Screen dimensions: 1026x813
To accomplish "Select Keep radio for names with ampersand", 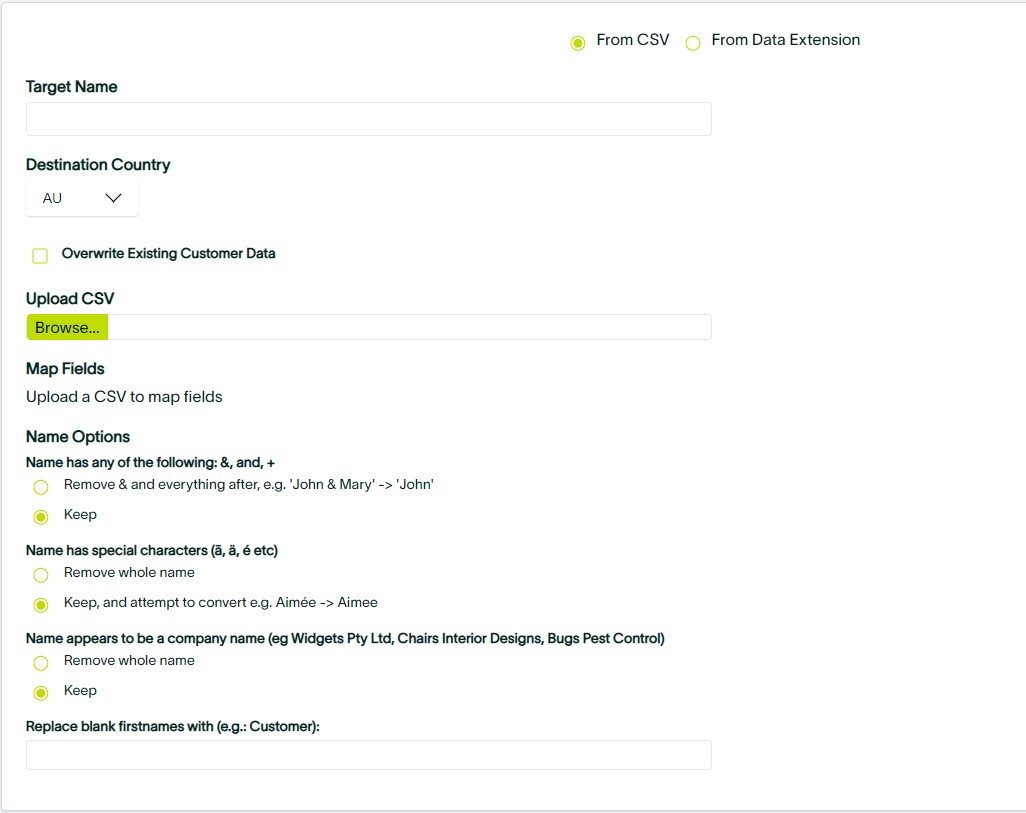I will [41, 517].
